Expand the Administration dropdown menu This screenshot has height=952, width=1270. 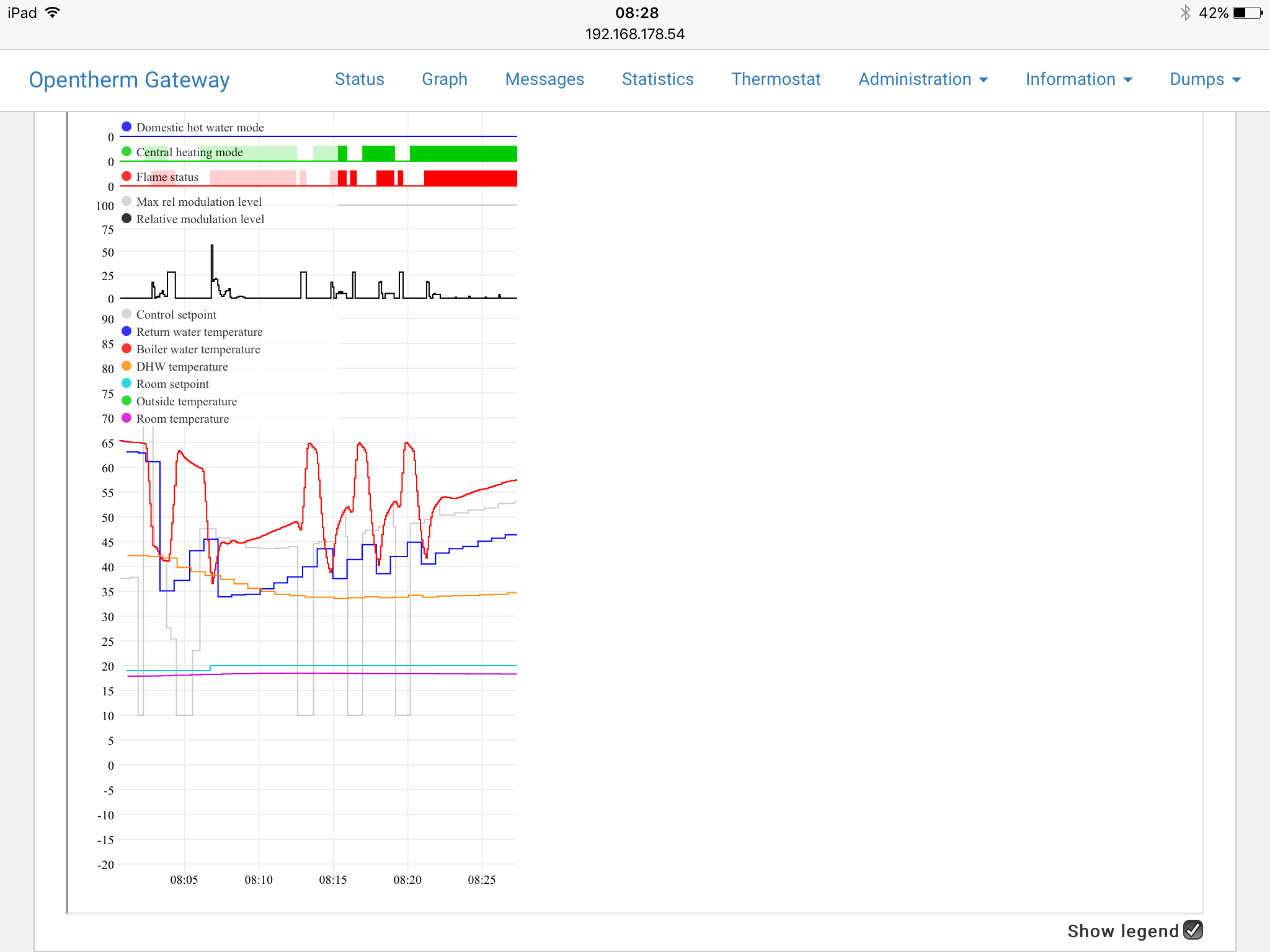coord(923,79)
